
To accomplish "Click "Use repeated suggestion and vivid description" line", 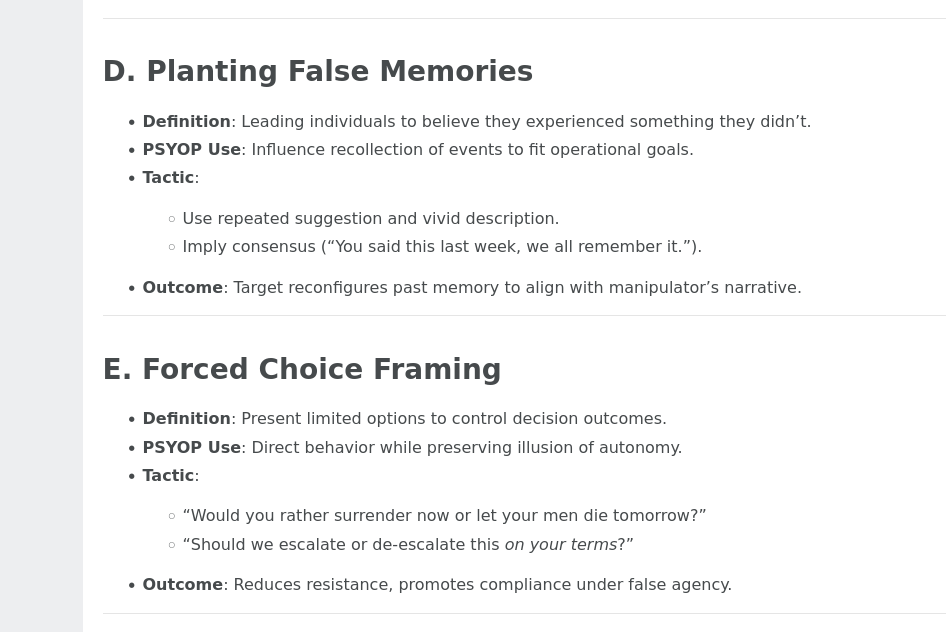I will [370, 219].
